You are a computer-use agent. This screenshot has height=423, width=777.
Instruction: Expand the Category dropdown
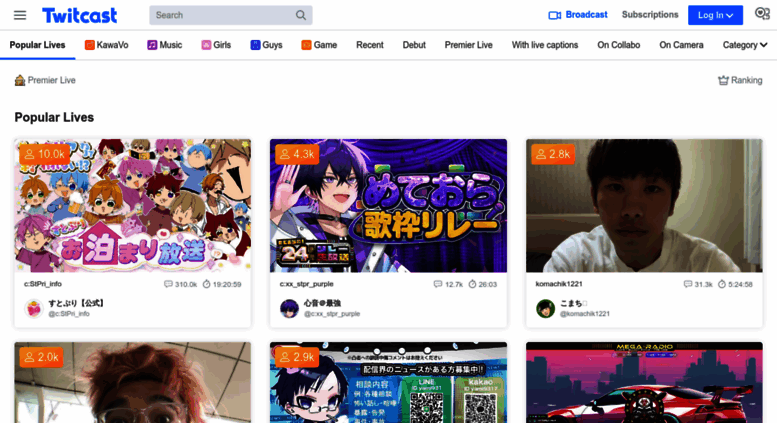pyautogui.click(x=745, y=45)
